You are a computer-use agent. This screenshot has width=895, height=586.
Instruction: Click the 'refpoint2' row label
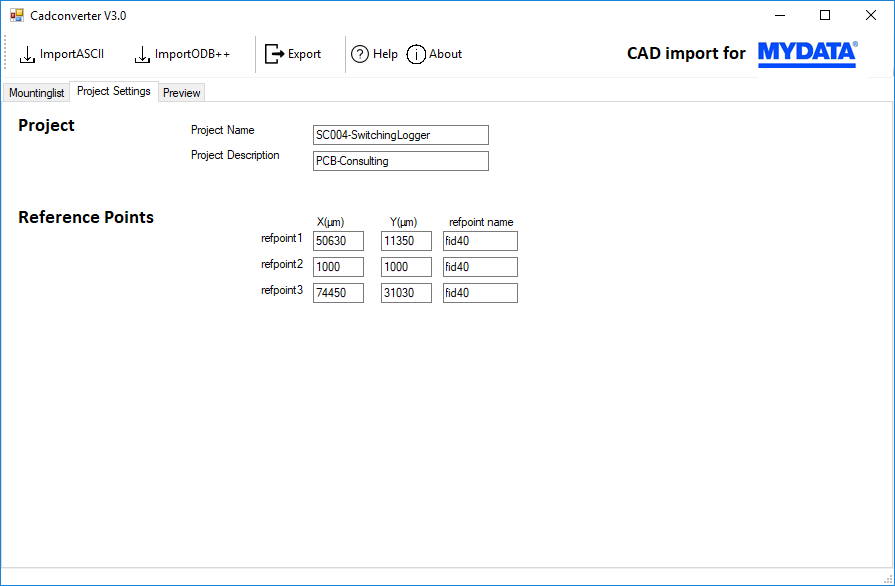tap(282, 264)
